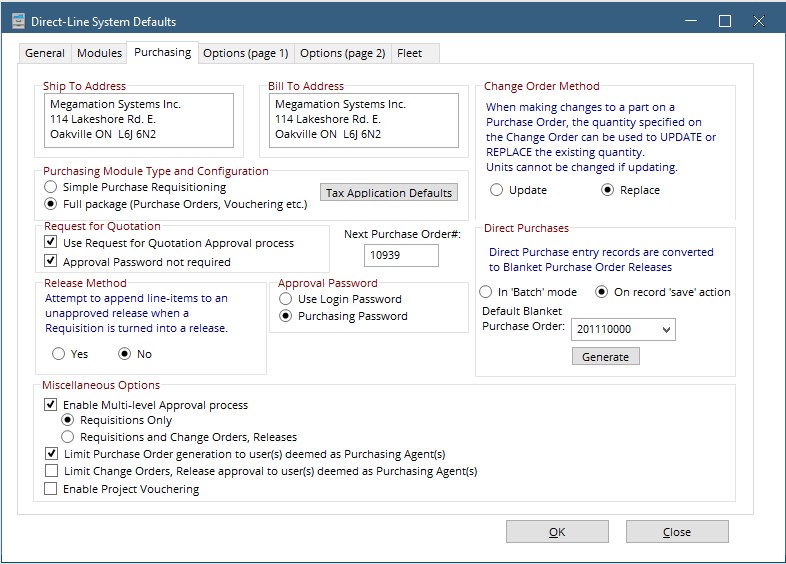Open the Options (page 1) tab
The height and width of the screenshot is (564, 786).
coord(245,53)
